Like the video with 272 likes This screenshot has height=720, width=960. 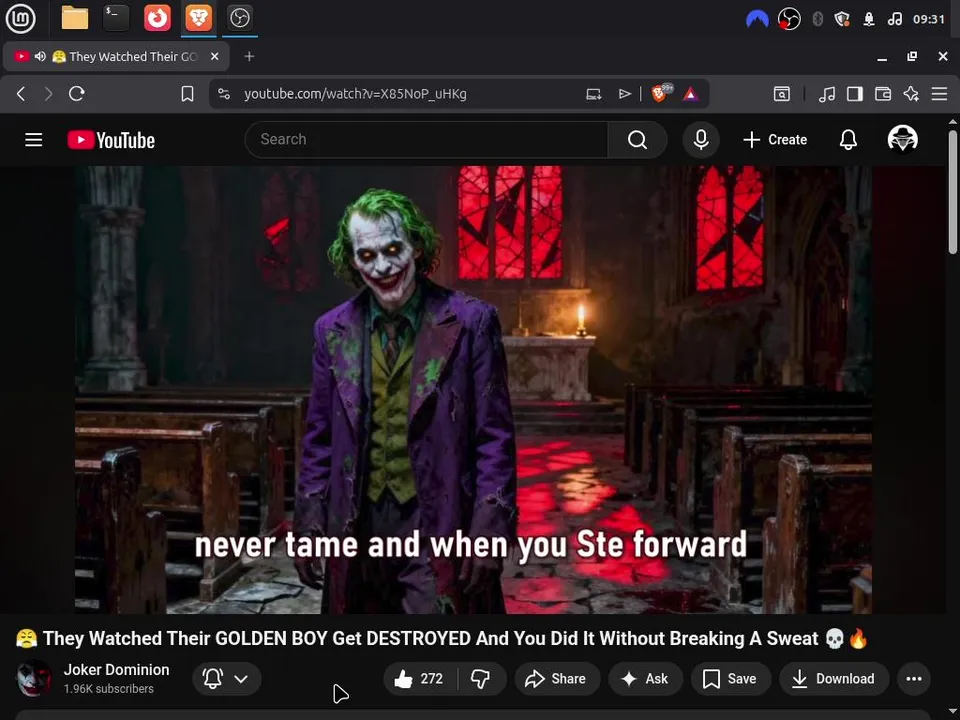[420, 678]
